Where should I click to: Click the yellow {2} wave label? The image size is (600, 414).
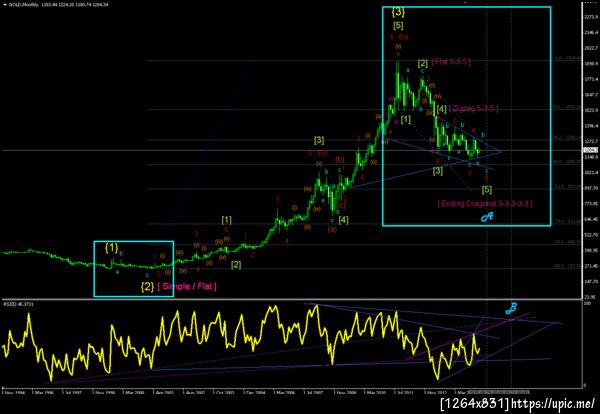tap(147, 287)
